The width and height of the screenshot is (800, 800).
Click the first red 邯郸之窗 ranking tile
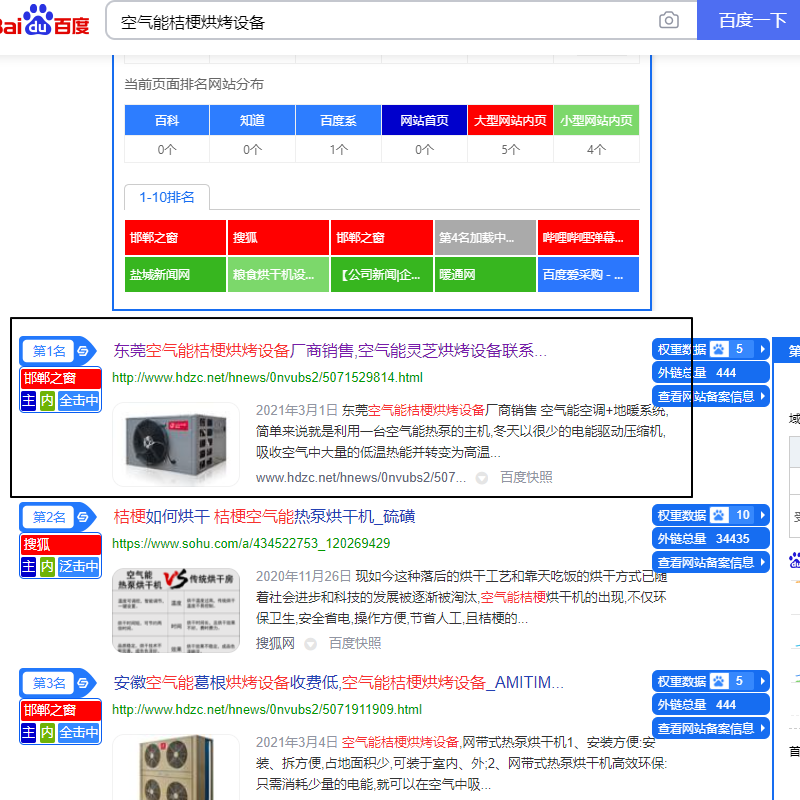coord(175,238)
